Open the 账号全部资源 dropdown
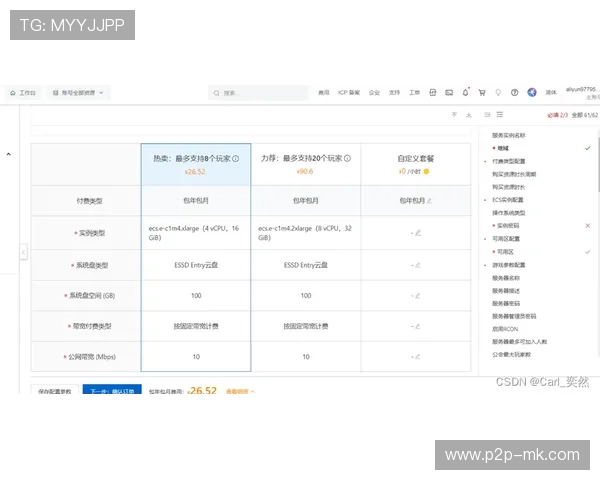 [78, 93]
